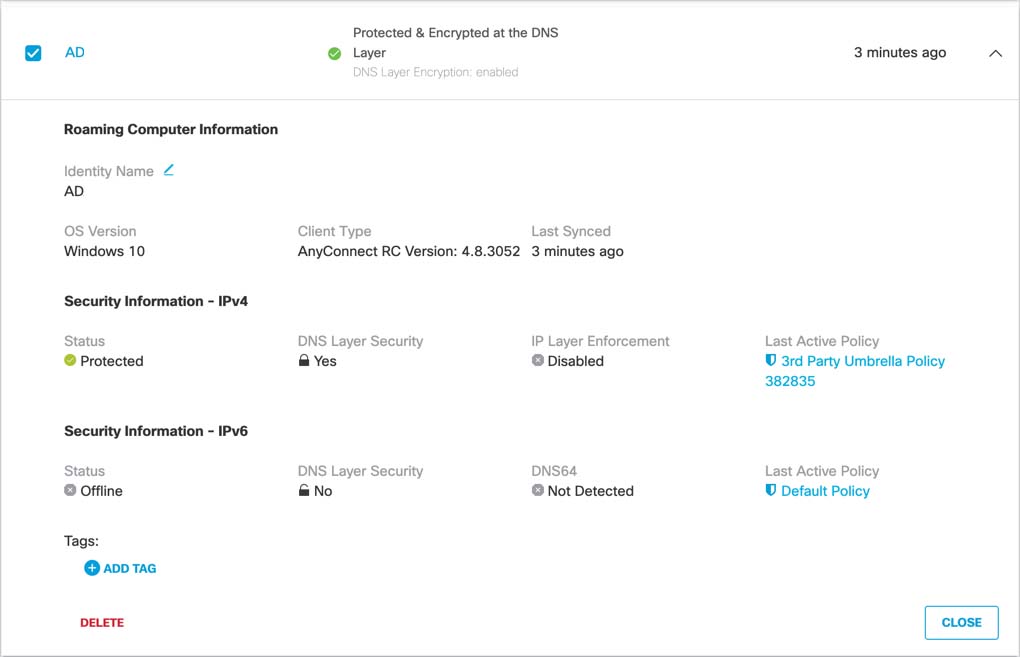Viewport: 1020px width, 657px height.
Task: Click the shield icon beside Default Policy
Action: click(x=771, y=491)
